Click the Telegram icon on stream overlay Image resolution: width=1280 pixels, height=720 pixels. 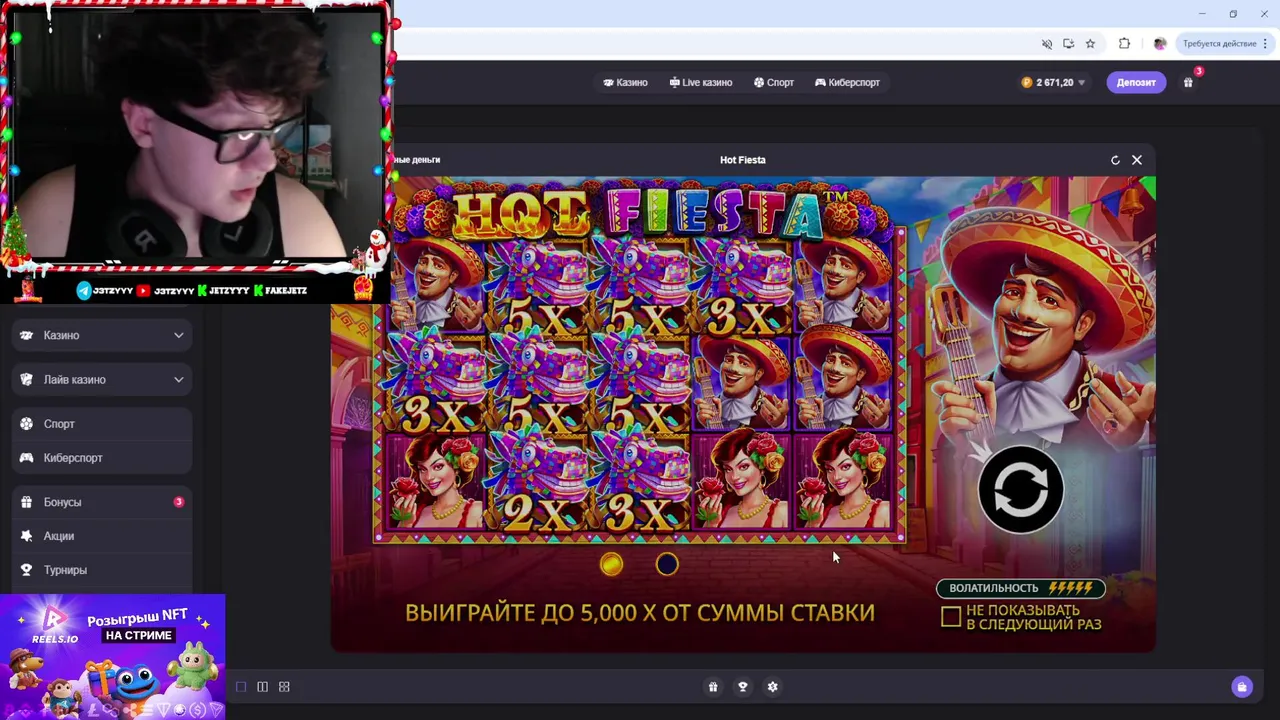click(x=84, y=291)
